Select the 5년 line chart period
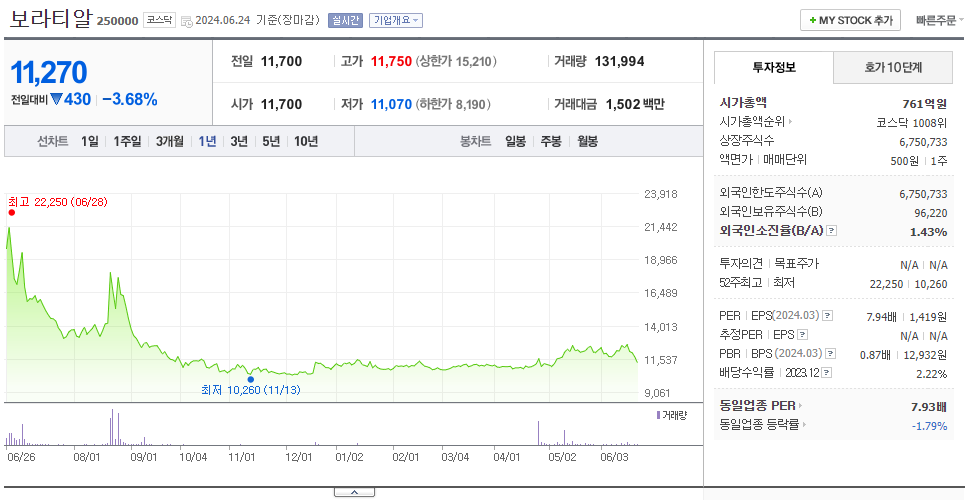The width and height of the screenshot is (968, 500). click(x=271, y=141)
